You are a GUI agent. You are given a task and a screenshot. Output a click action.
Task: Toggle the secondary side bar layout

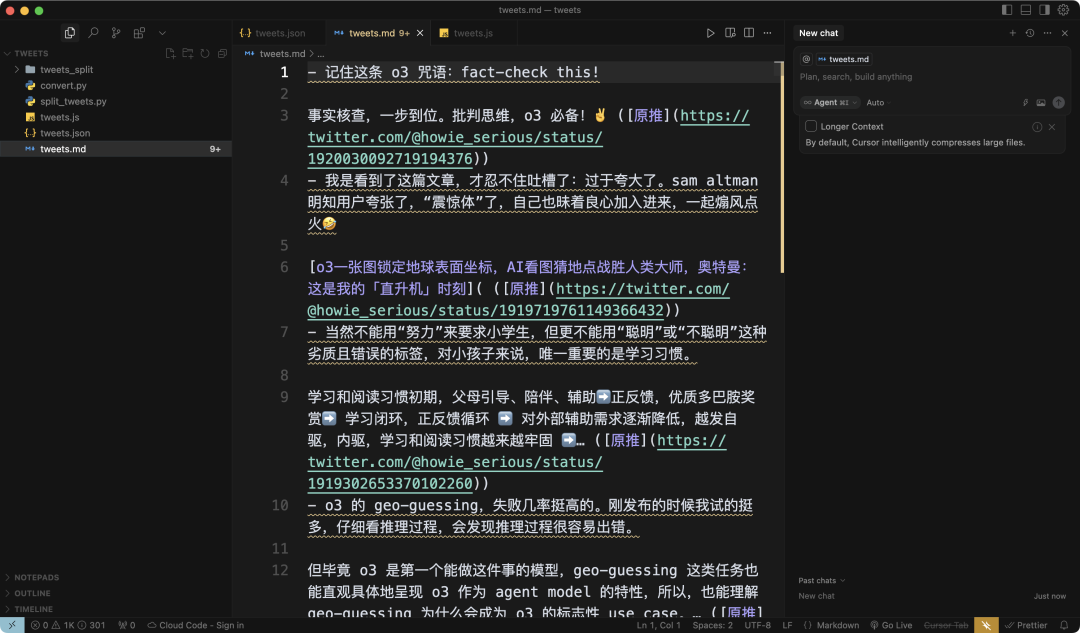click(x=1044, y=10)
